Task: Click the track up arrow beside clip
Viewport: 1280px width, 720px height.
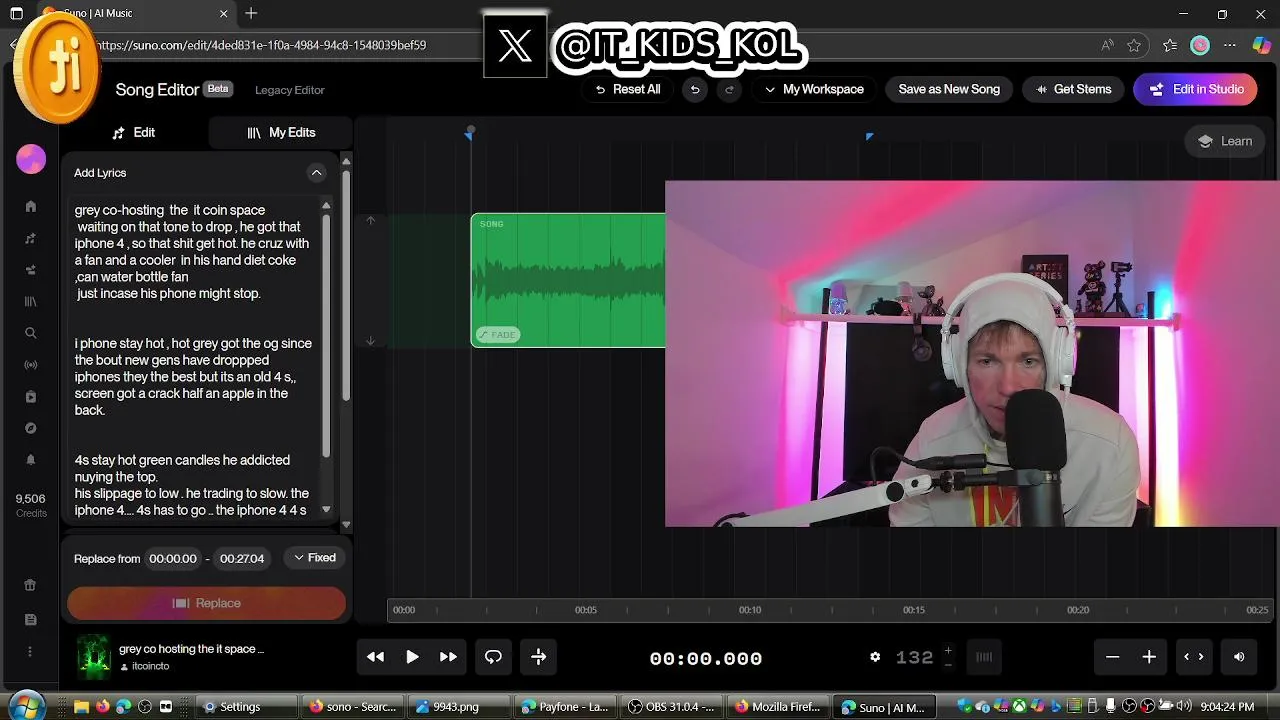Action: [x=370, y=221]
